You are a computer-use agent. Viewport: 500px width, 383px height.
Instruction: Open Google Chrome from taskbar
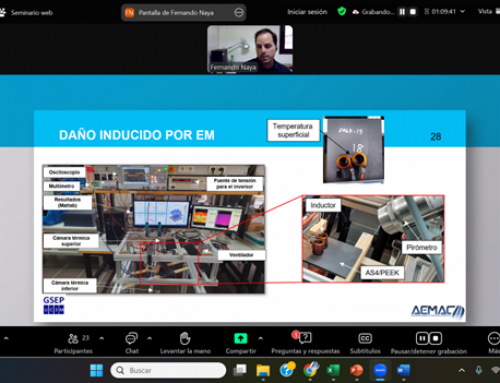(310, 370)
